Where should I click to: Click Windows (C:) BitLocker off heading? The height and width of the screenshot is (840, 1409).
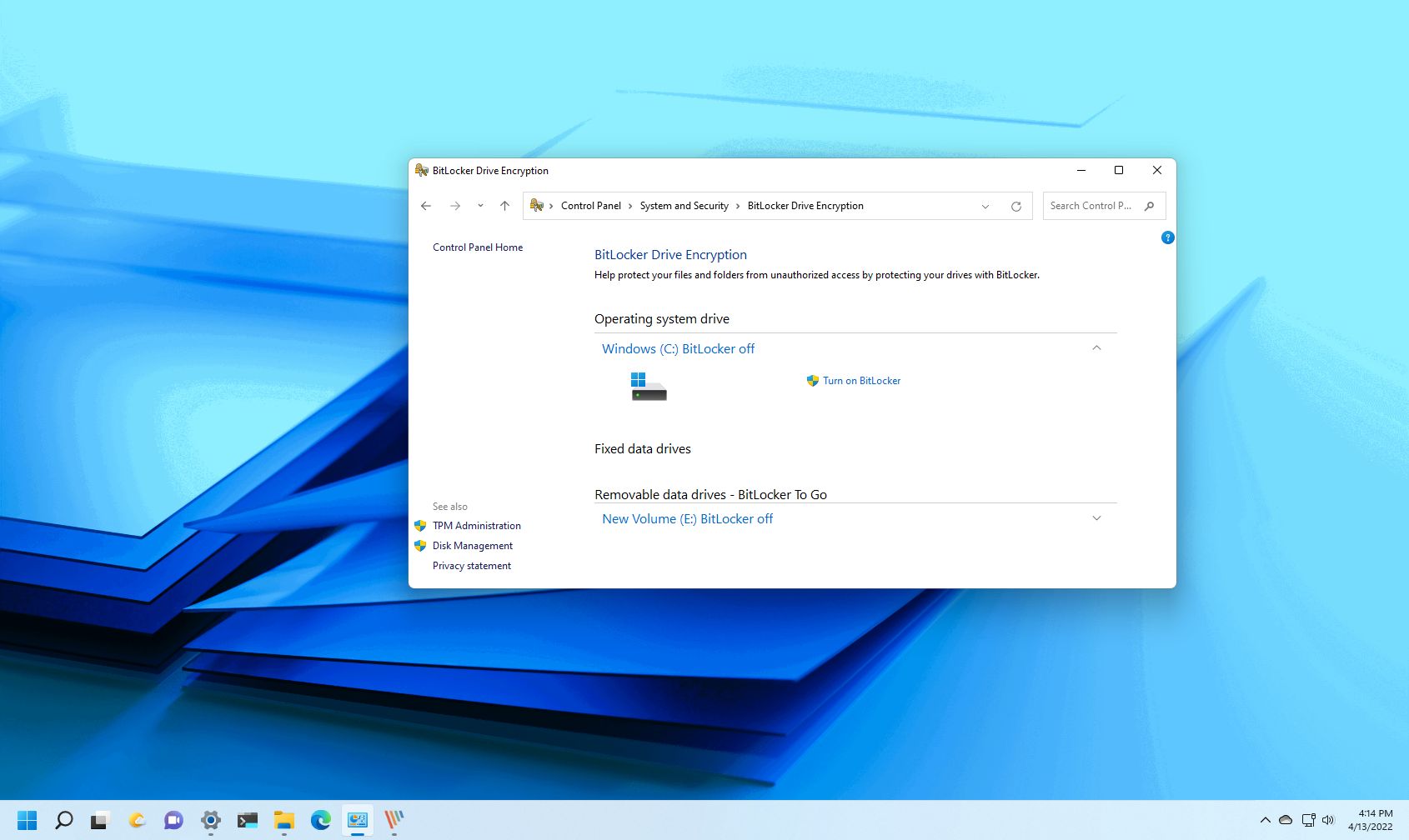pyautogui.click(x=678, y=348)
